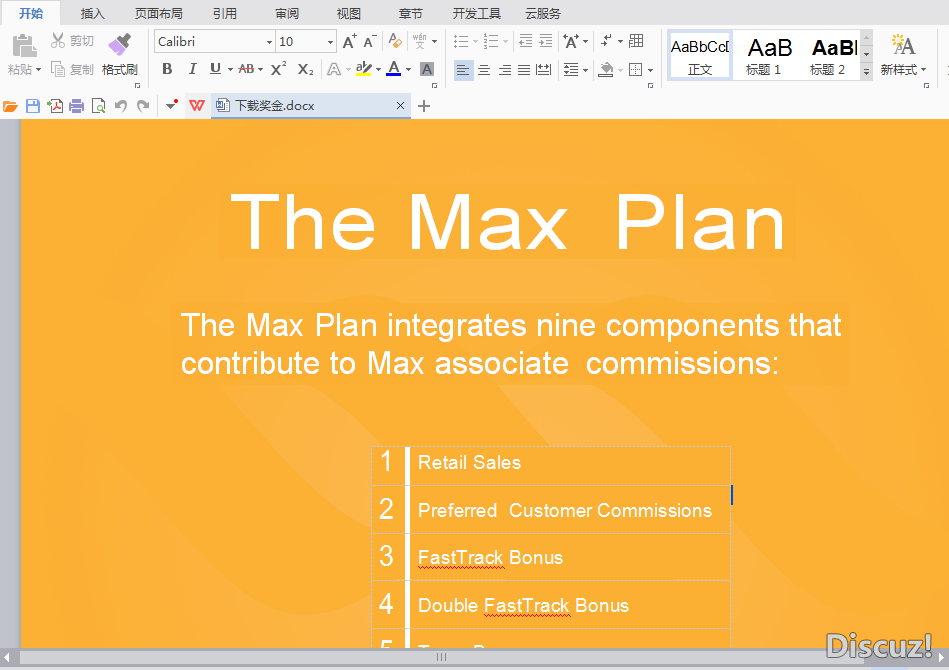Click the Copy (复制) button
The width and height of the screenshot is (949, 670).
[72, 70]
